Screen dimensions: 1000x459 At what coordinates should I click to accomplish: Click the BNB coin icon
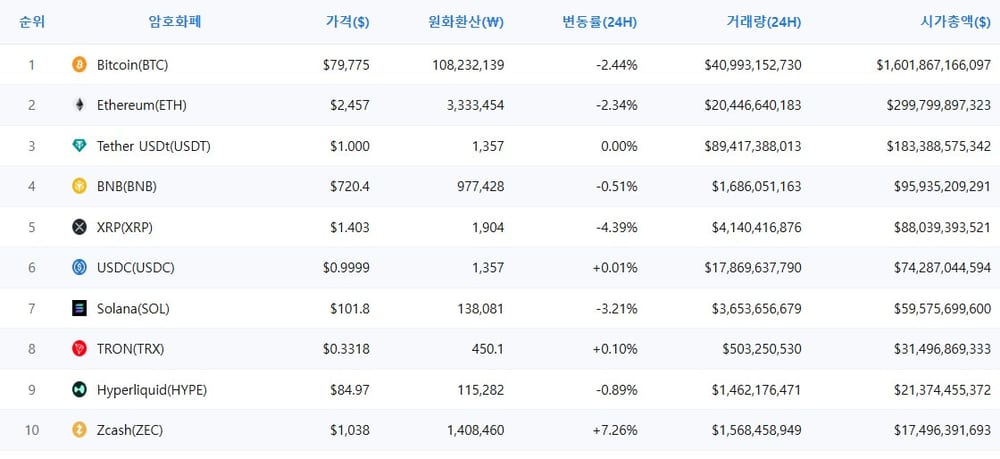(79, 187)
